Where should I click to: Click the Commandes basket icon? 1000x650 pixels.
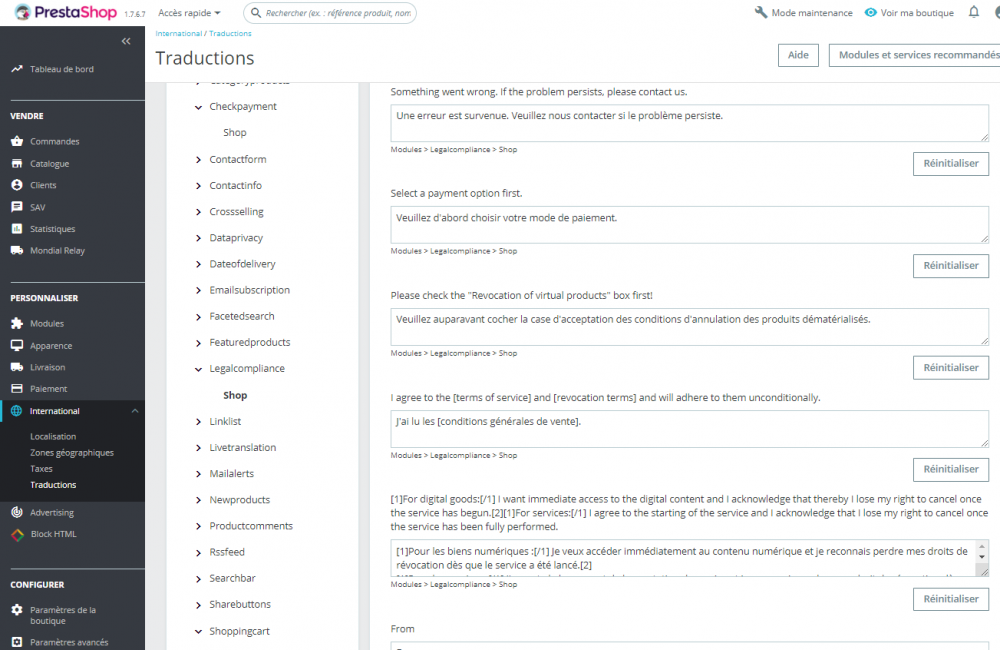pyautogui.click(x=17, y=141)
